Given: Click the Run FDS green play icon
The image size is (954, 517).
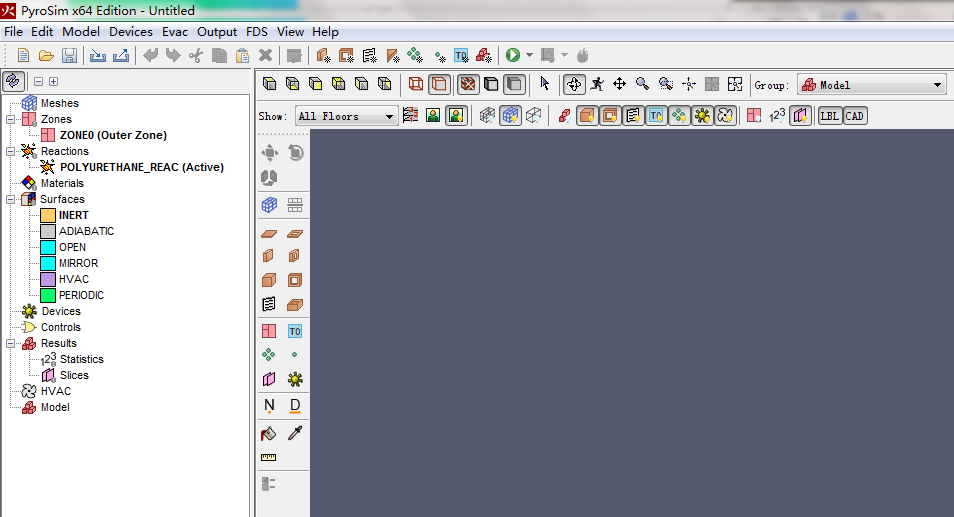Looking at the screenshot, I should [x=513, y=56].
